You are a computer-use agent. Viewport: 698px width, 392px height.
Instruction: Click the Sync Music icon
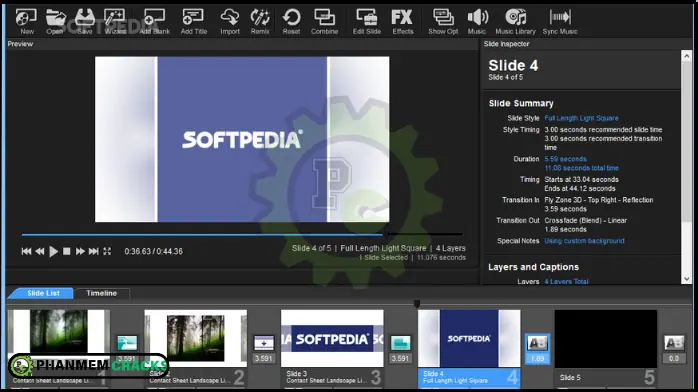[560, 21]
